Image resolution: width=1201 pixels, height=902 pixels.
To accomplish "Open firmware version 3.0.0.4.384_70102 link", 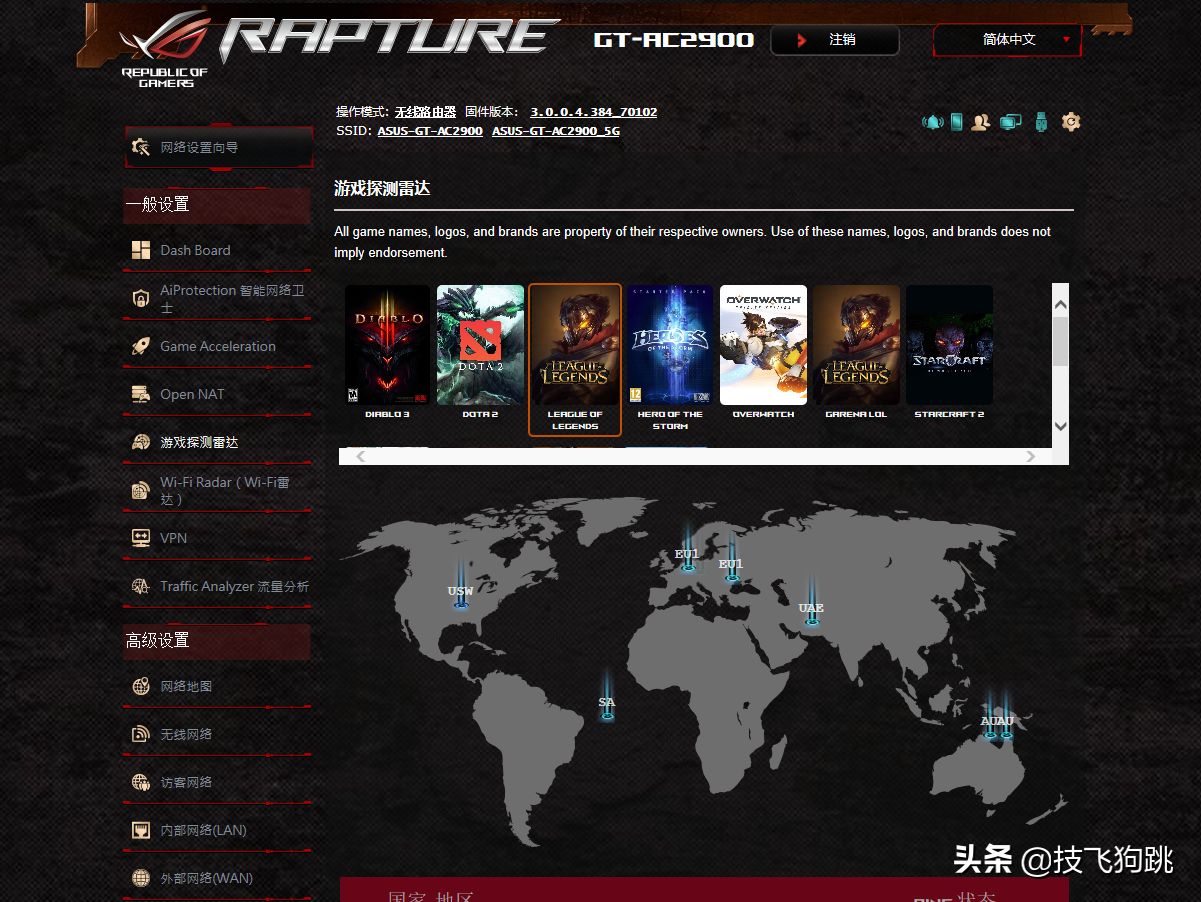I will pyautogui.click(x=593, y=112).
